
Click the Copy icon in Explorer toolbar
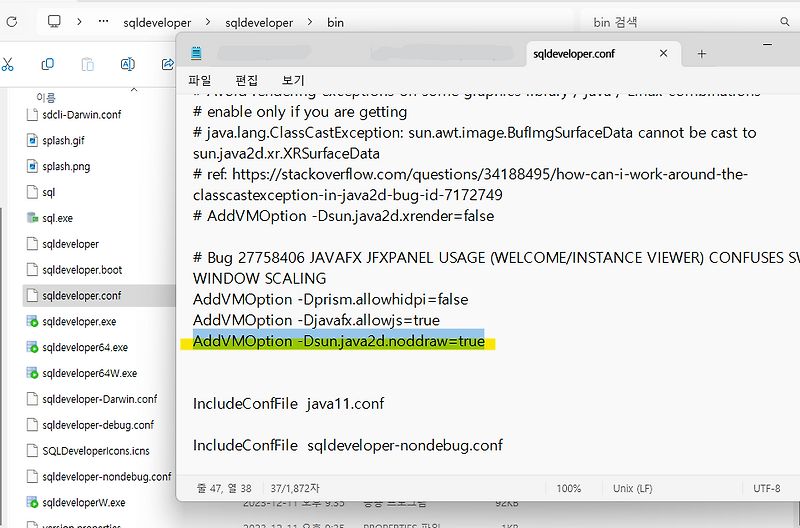(x=47, y=64)
